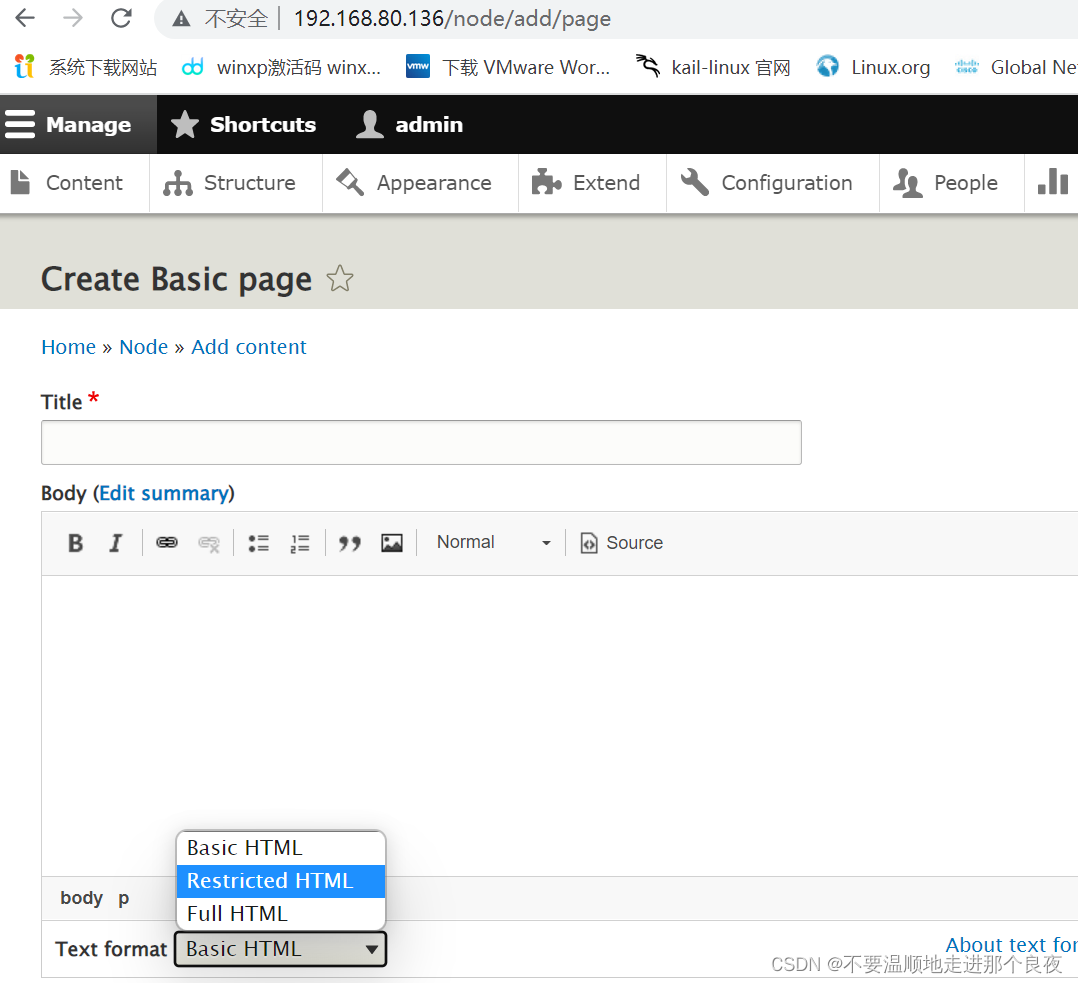Select Restricted HTML option

280,881
